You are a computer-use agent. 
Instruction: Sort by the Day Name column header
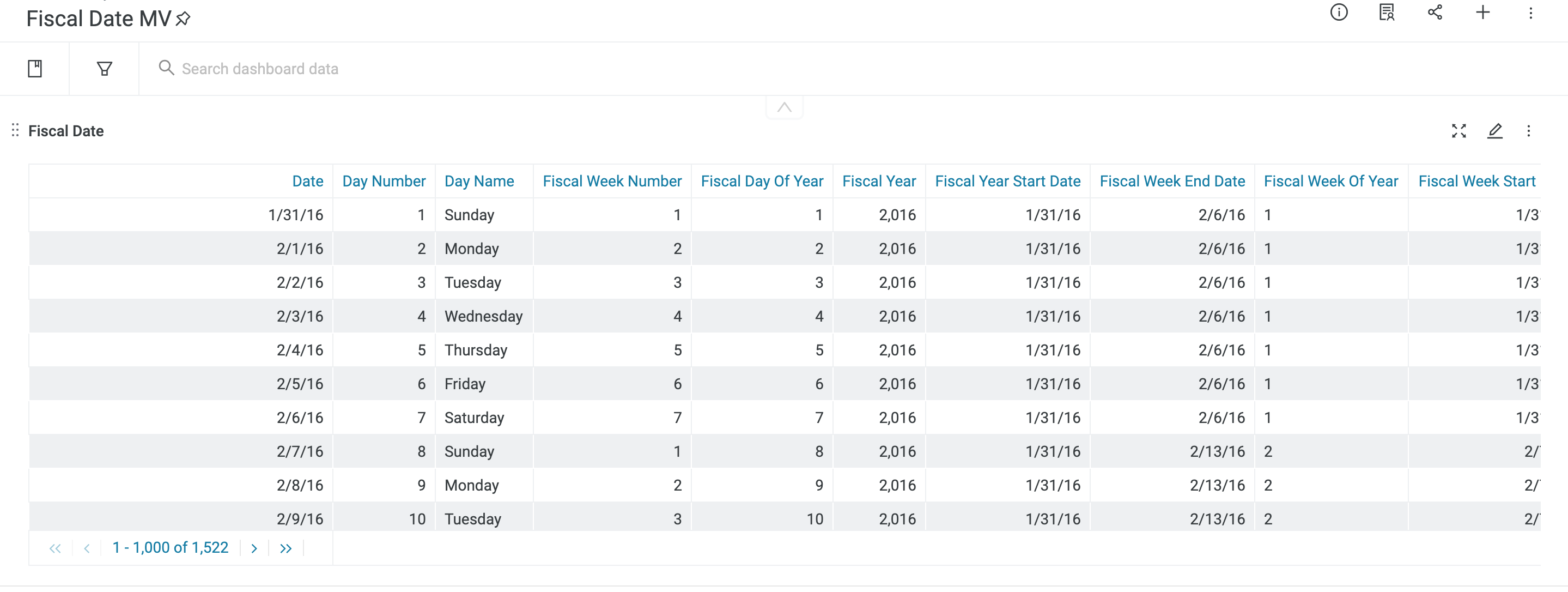479,182
